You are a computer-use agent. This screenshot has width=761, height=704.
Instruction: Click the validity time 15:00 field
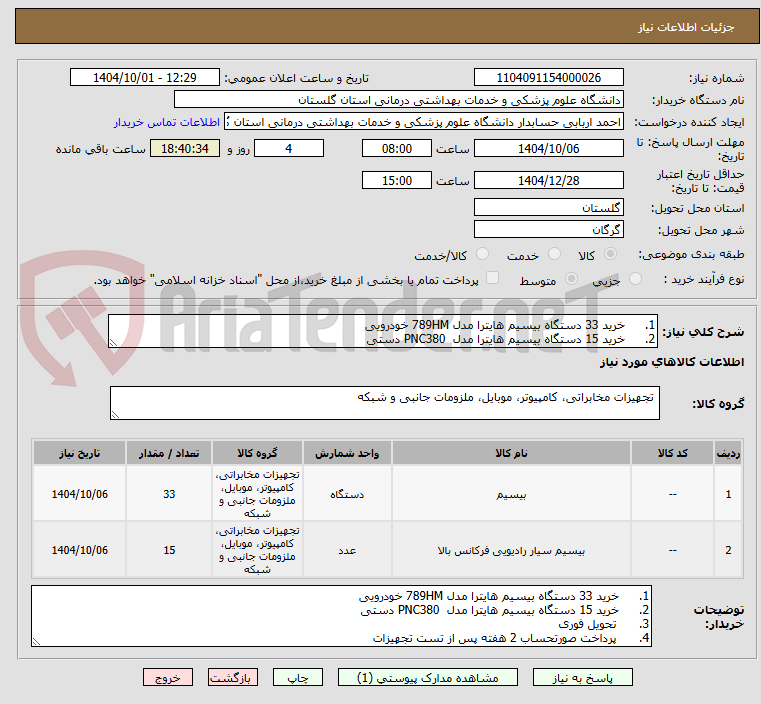tap(397, 180)
